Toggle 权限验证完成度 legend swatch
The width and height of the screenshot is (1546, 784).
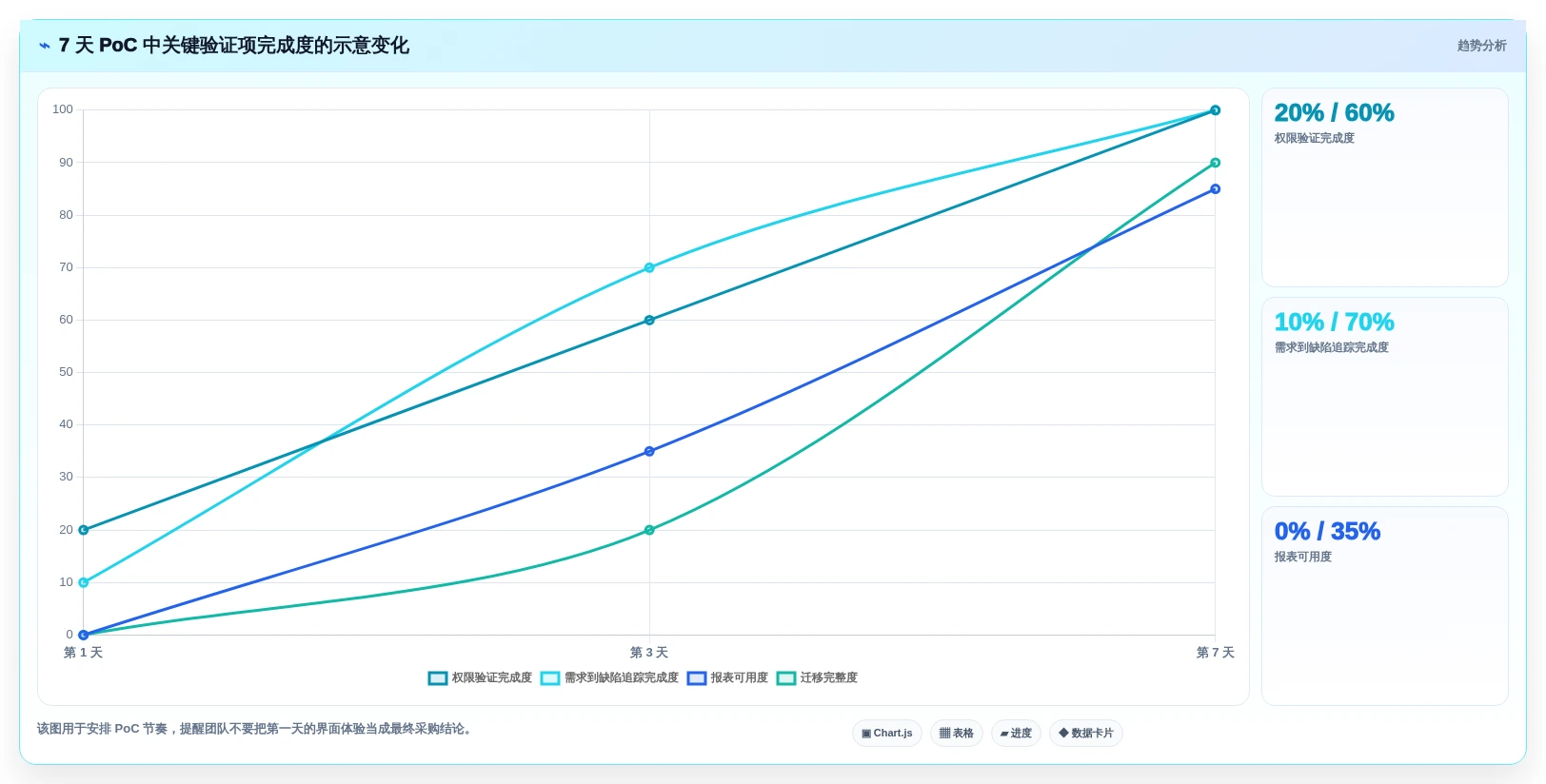(x=438, y=678)
